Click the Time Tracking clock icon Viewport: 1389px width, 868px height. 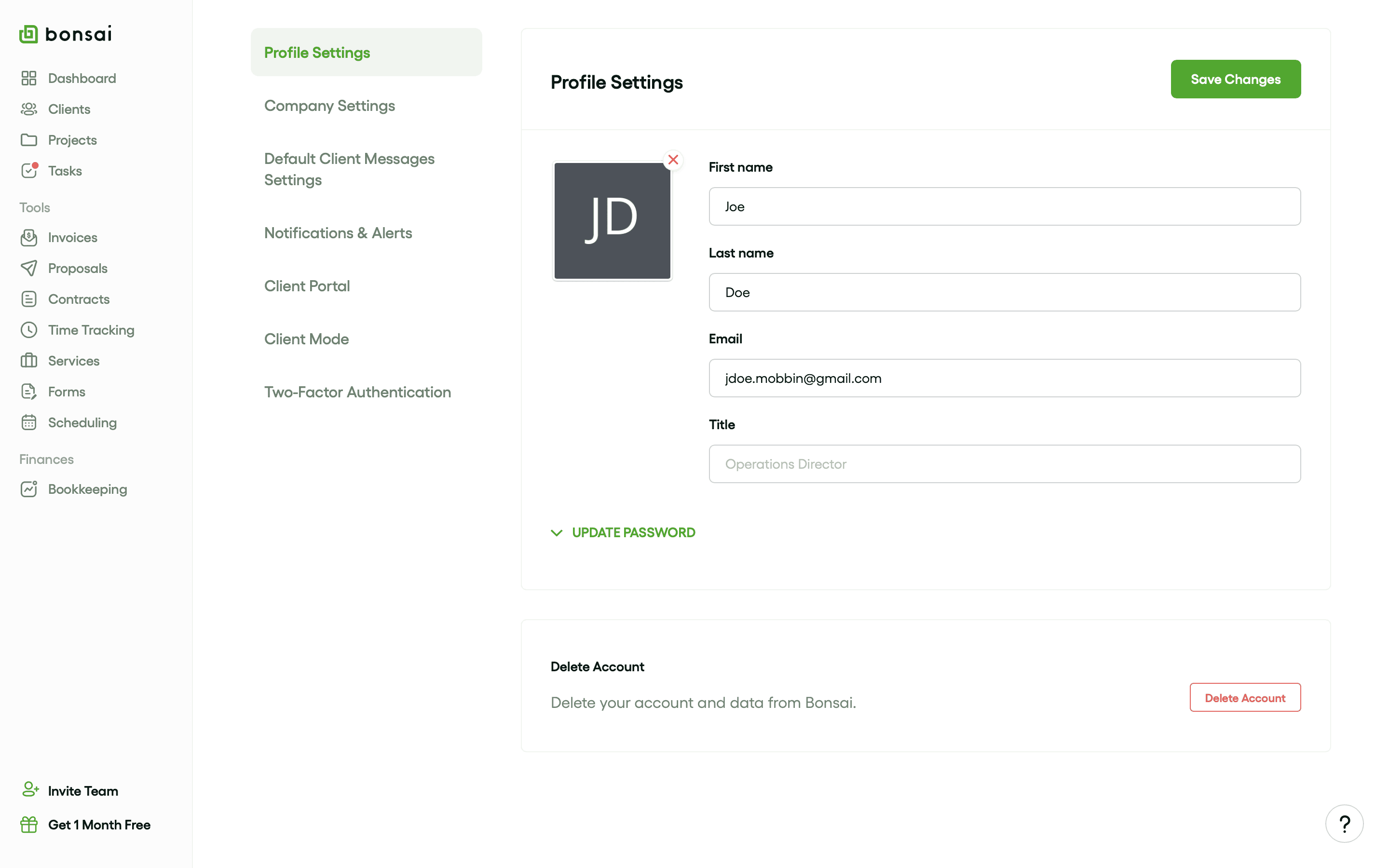[x=29, y=330]
